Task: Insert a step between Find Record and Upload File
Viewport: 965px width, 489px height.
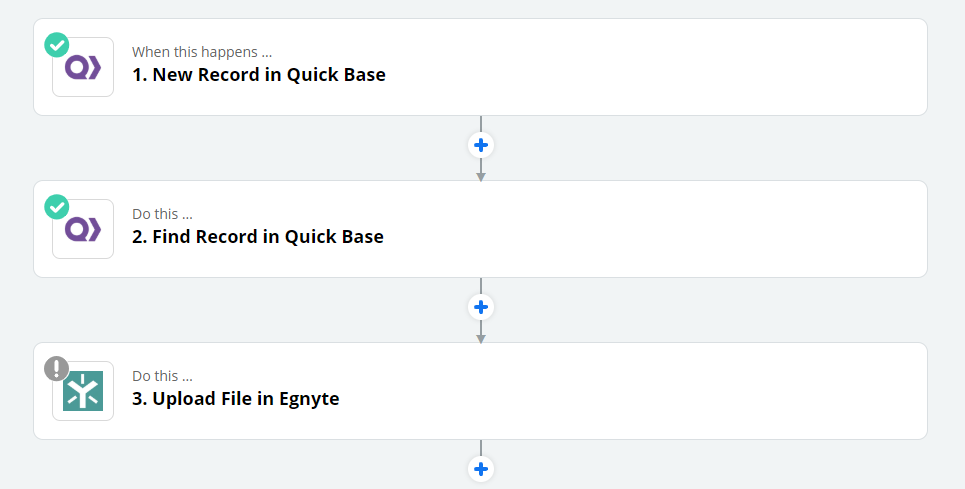Action: tap(481, 307)
